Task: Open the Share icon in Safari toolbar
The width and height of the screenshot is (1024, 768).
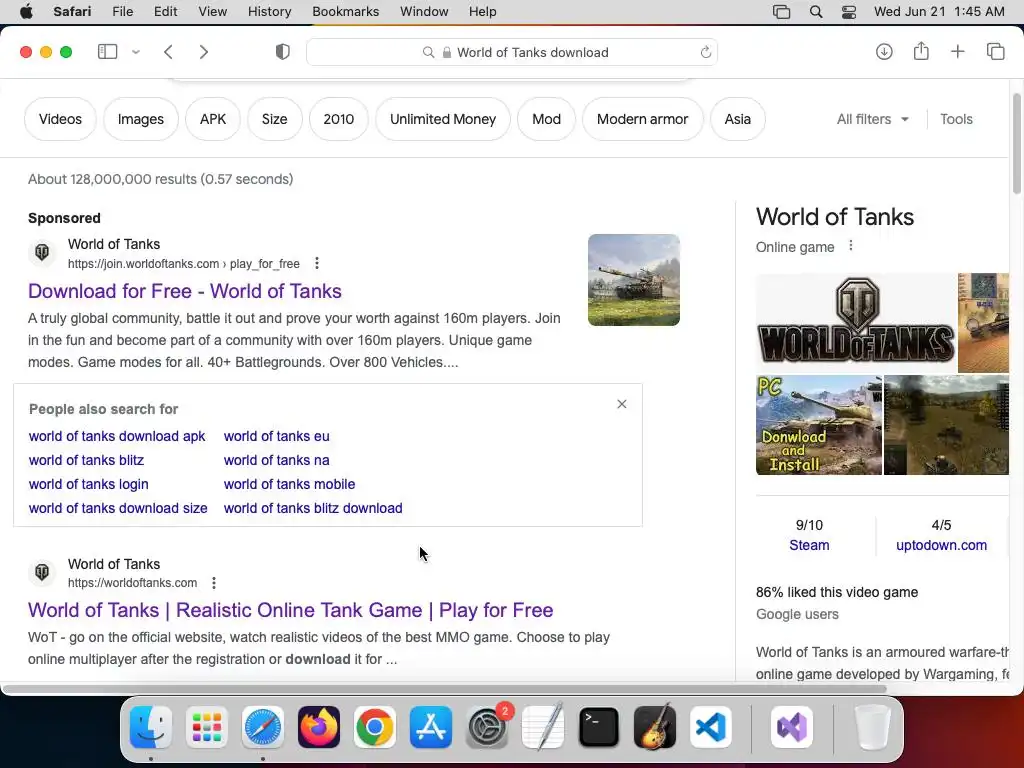Action: point(921,51)
